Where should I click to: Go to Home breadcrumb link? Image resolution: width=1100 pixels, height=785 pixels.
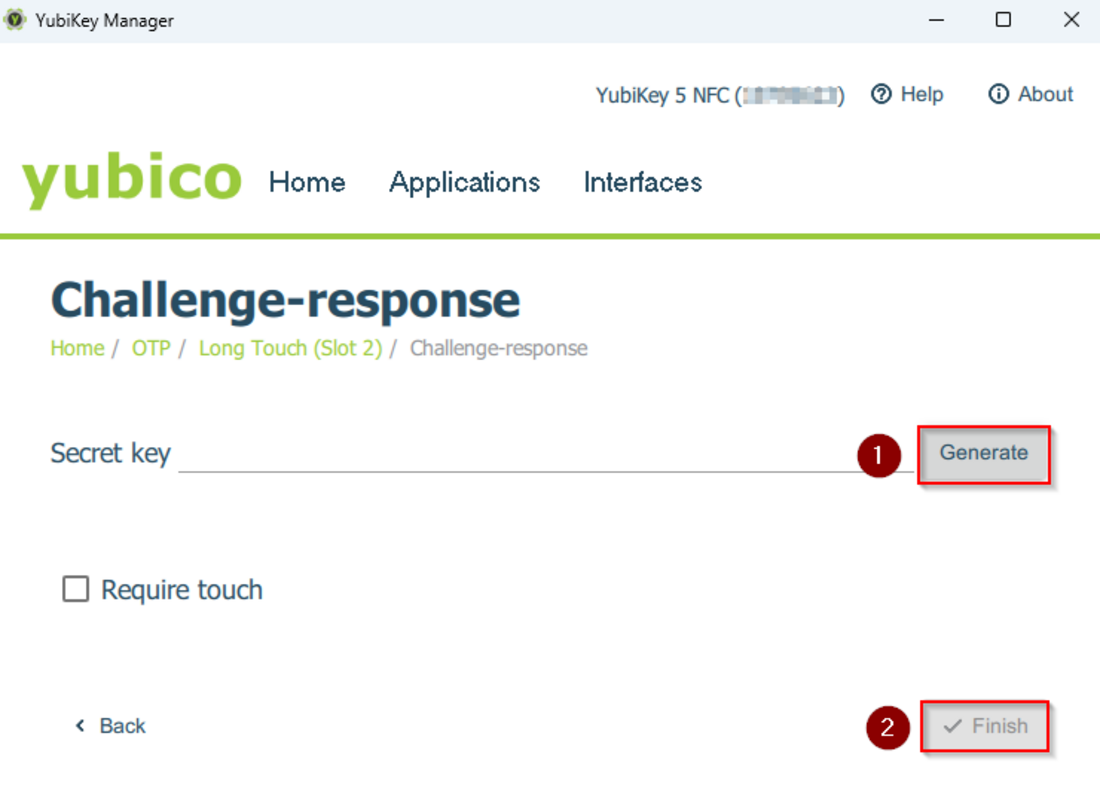pyautogui.click(x=77, y=348)
